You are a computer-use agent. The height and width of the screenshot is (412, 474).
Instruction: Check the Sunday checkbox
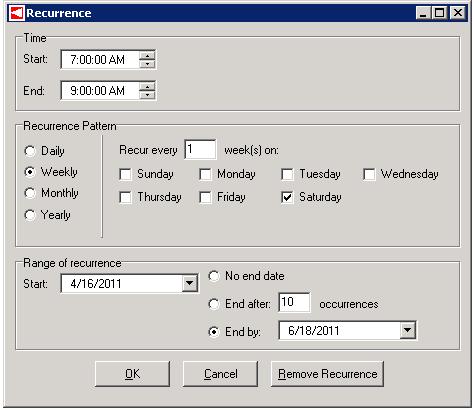coord(125,174)
